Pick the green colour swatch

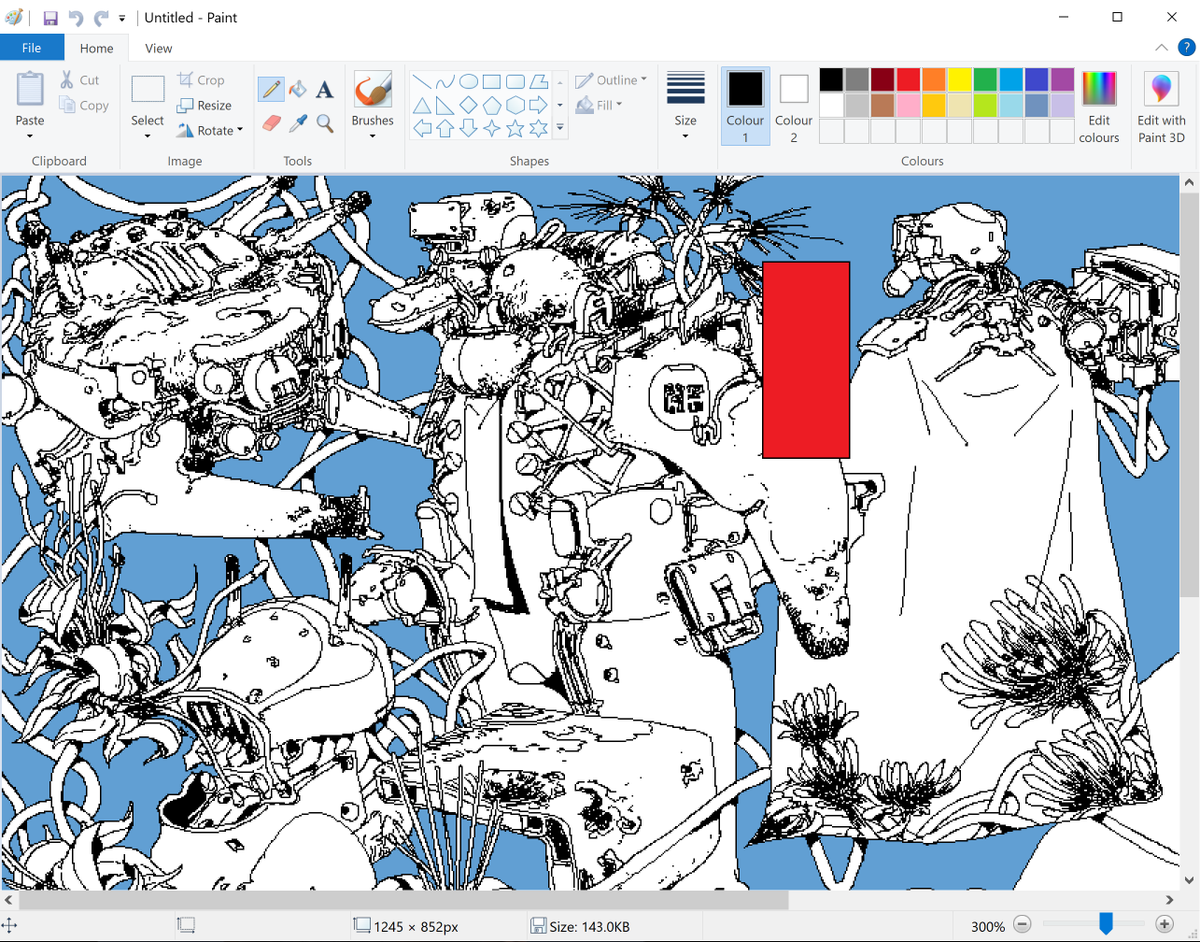point(985,79)
